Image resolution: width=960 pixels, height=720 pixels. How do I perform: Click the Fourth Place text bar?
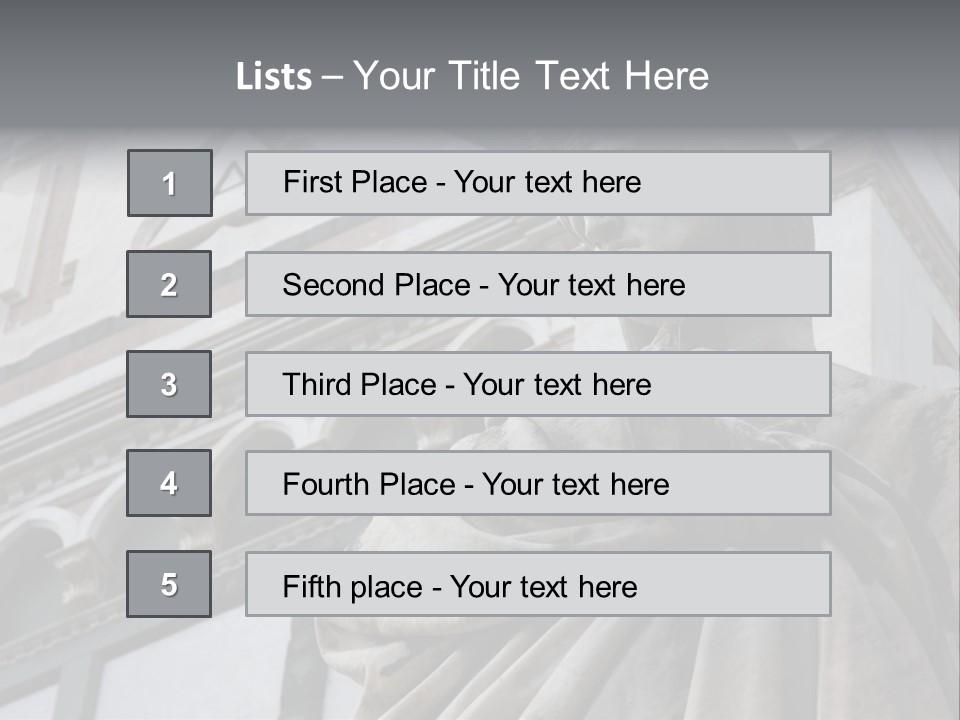click(538, 483)
